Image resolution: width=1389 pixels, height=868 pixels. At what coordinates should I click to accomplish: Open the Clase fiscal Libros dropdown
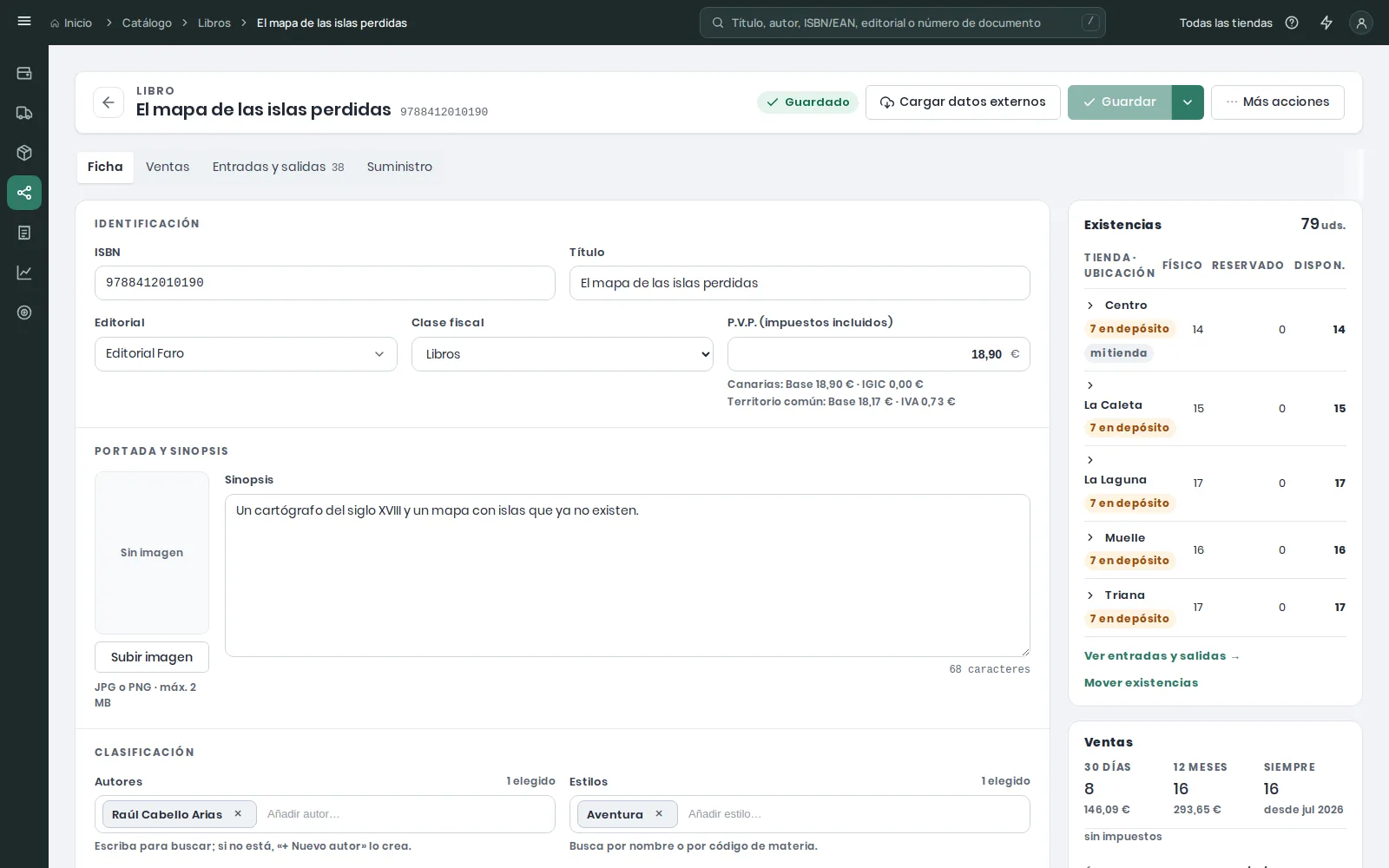click(563, 354)
